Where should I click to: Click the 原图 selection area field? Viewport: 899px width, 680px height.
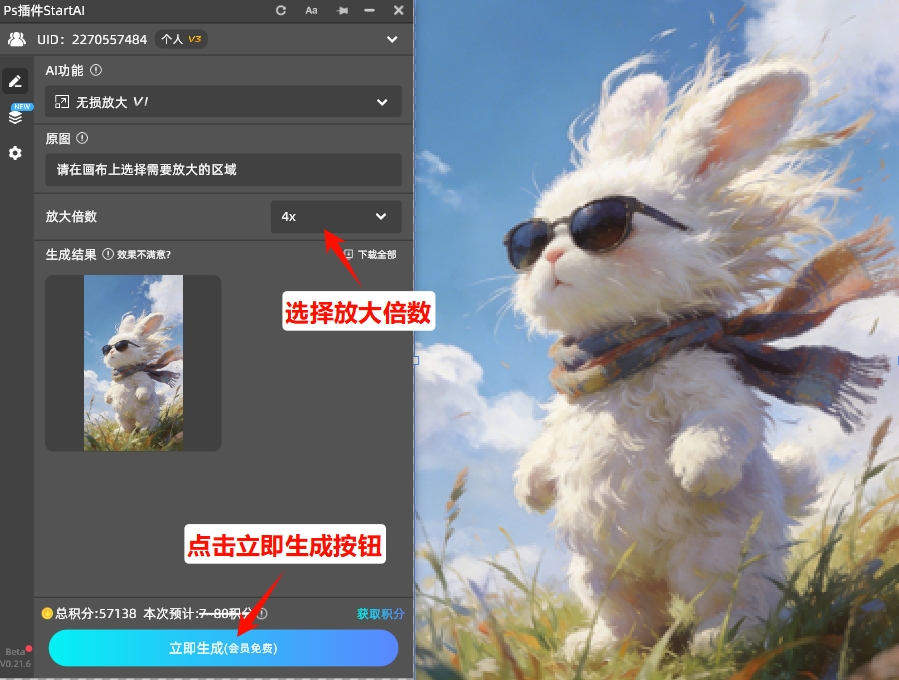pyautogui.click(x=222, y=170)
